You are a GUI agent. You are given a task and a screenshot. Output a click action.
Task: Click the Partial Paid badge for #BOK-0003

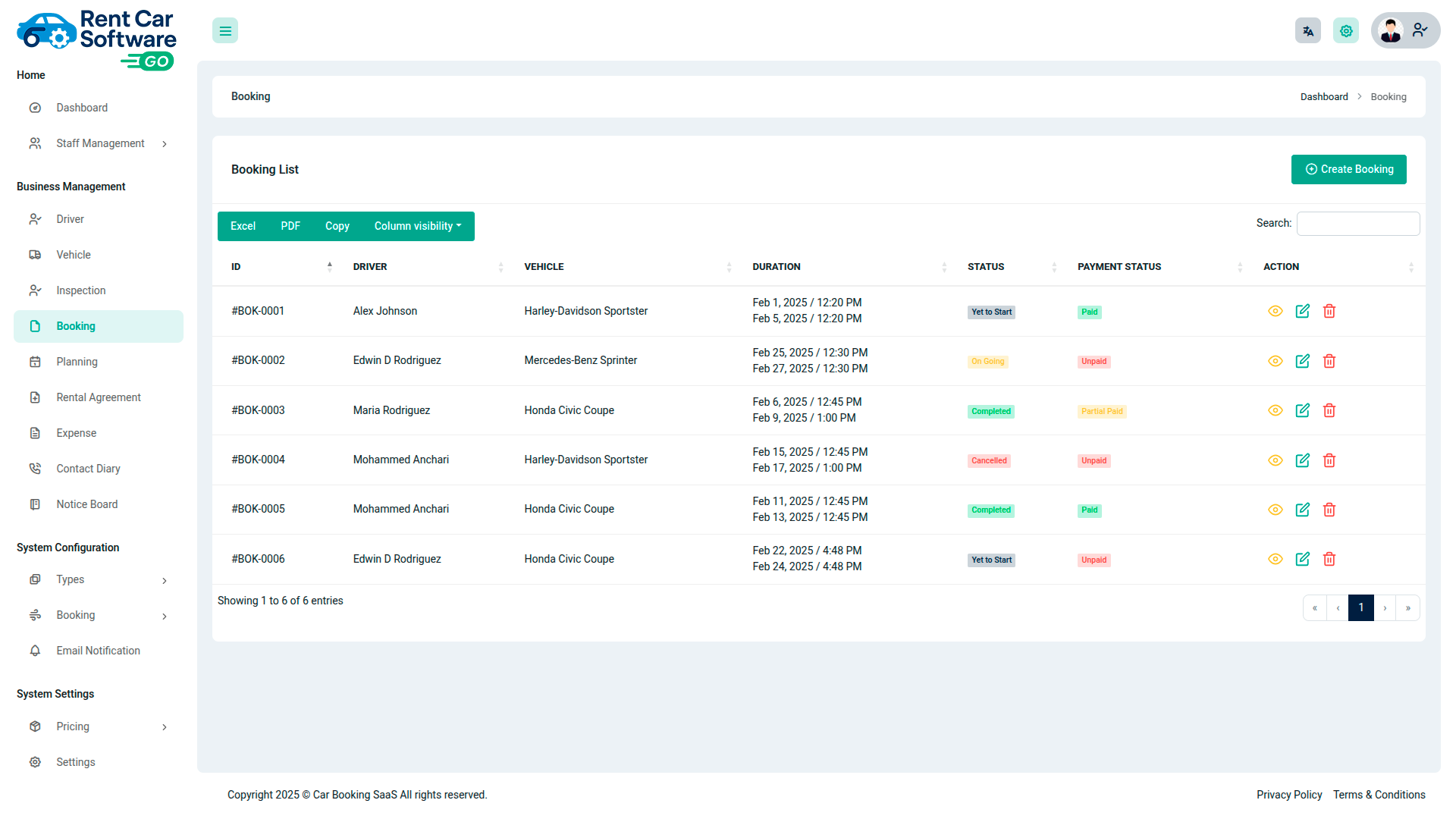coord(1102,412)
